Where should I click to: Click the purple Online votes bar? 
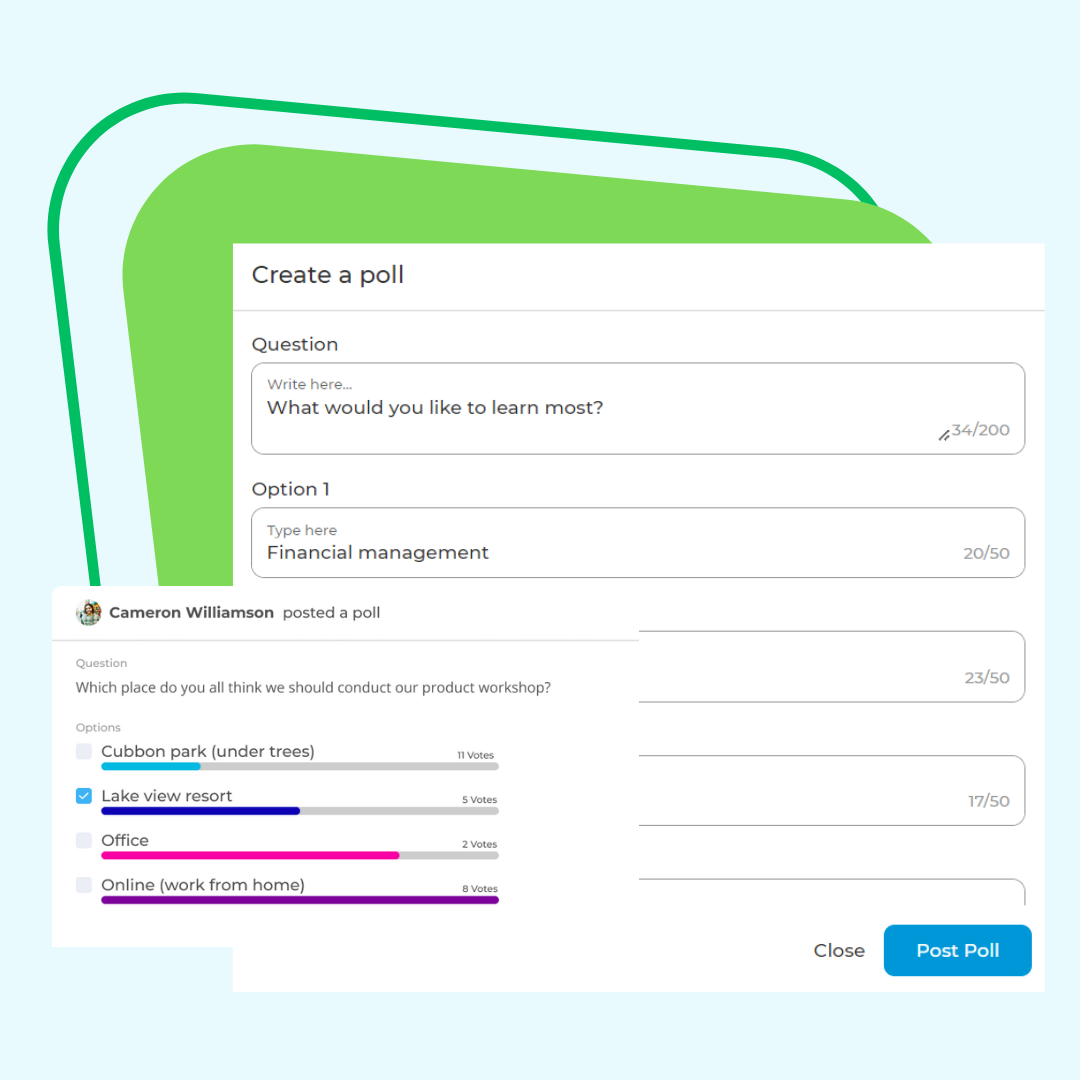coord(300,900)
